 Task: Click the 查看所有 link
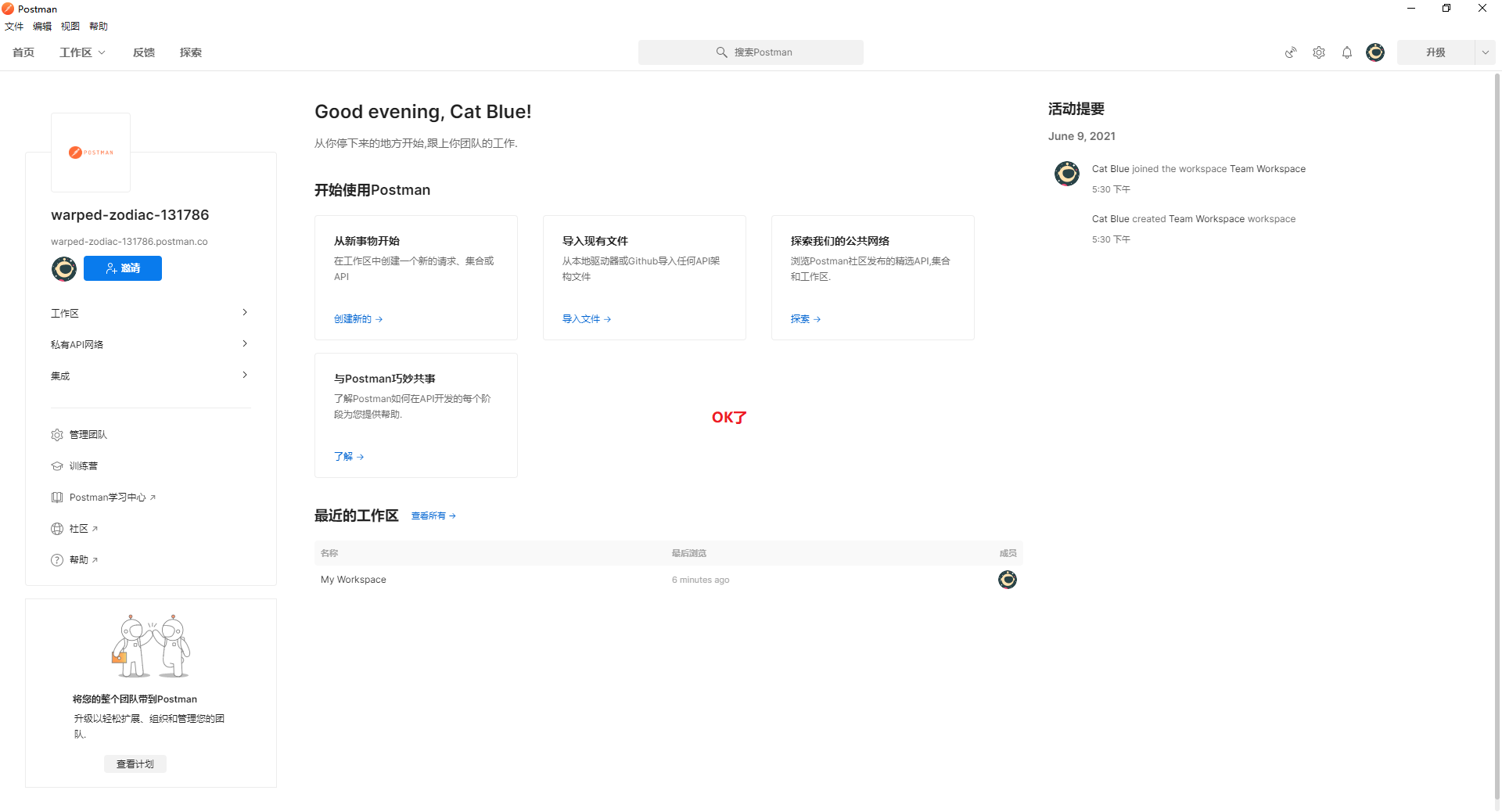coord(433,516)
